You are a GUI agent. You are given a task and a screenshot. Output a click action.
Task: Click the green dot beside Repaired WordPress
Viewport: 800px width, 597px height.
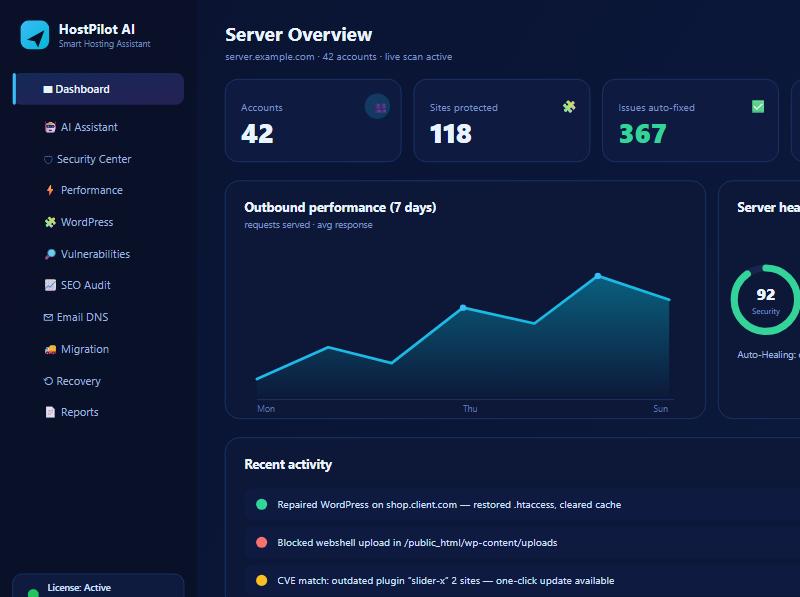(261, 505)
